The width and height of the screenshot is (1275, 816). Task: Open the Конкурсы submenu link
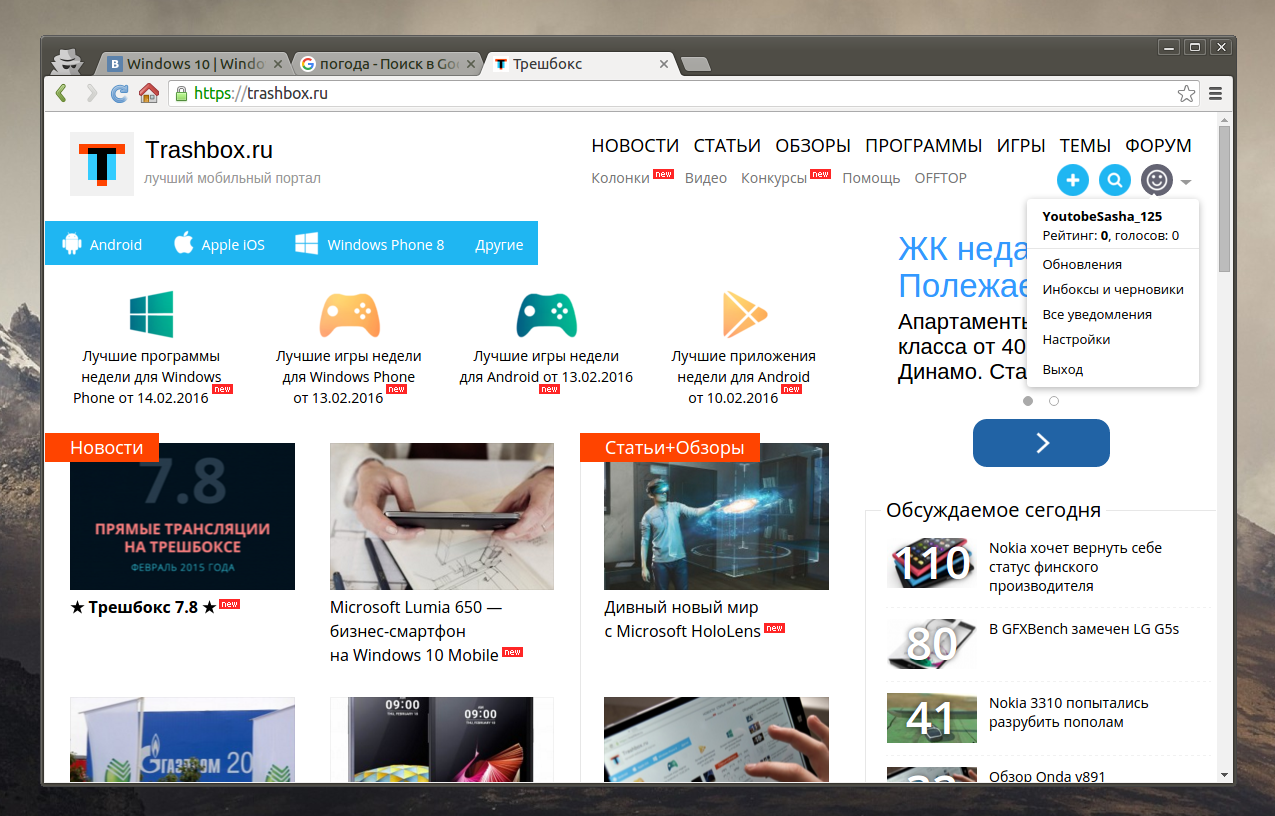point(774,178)
